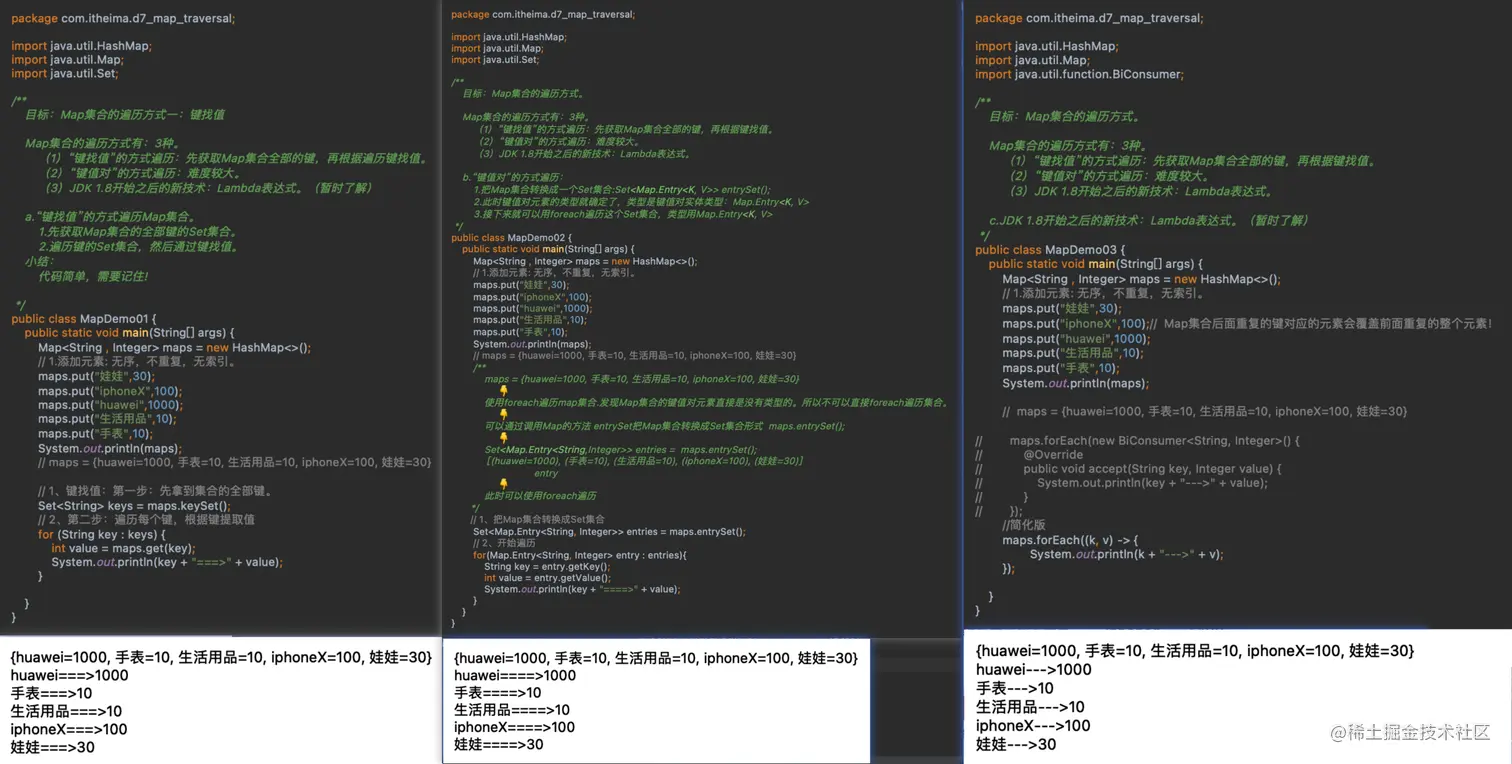Click "import java.util.HashMap;" in the MapDemo02 file
Image resolution: width=1512 pixels, height=764 pixels.
coord(508,37)
